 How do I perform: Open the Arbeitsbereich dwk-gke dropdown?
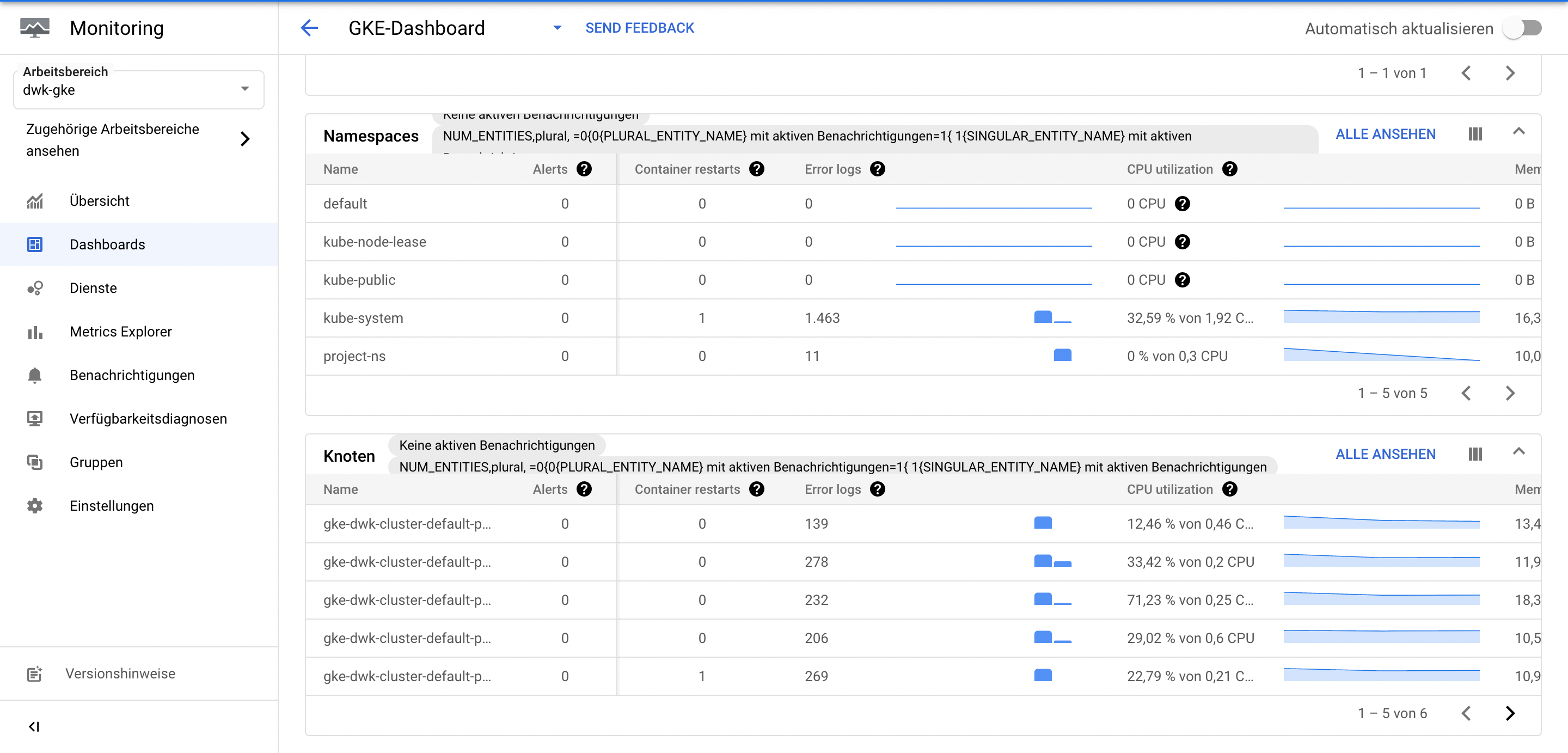pos(244,89)
